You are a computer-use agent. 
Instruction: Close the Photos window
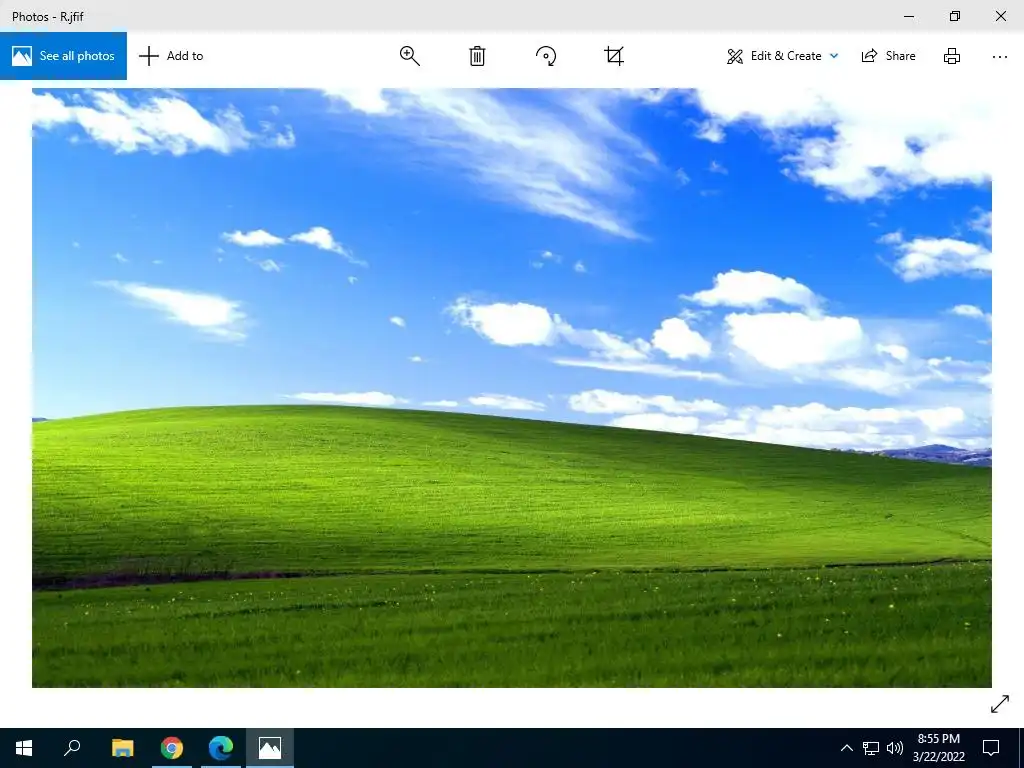(1000, 16)
